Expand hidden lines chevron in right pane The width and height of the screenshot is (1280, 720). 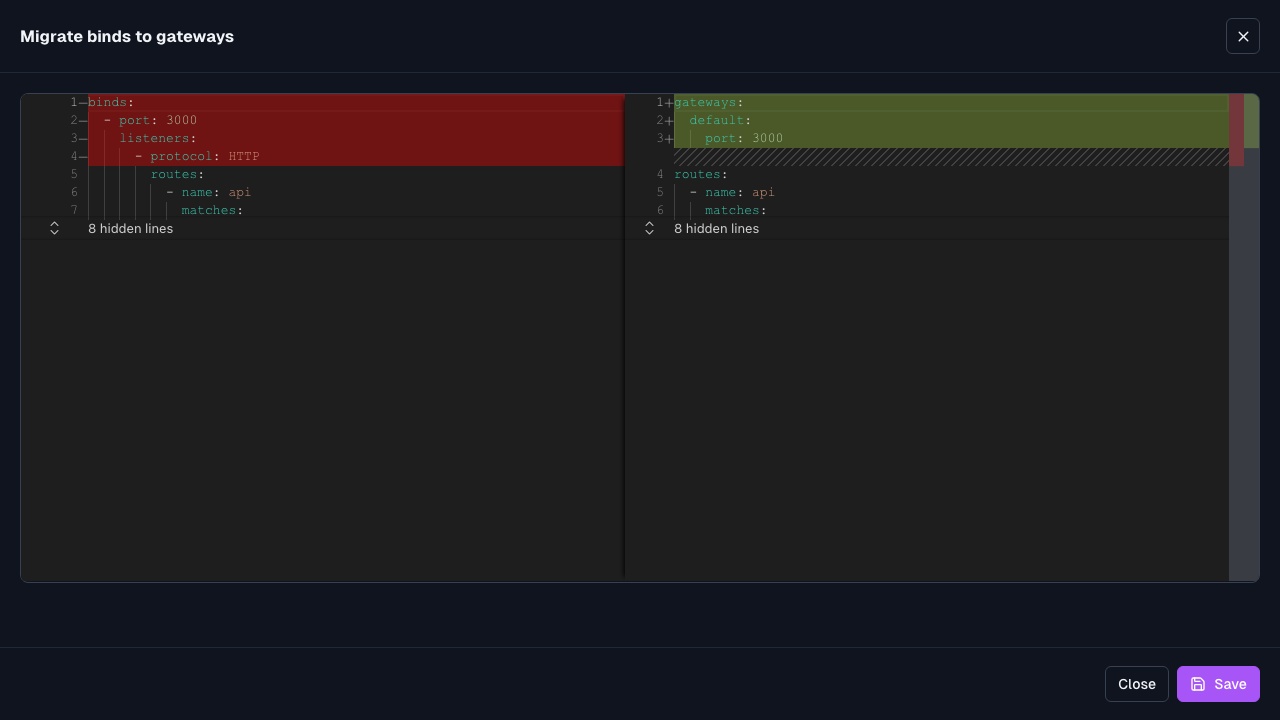[x=649, y=228]
